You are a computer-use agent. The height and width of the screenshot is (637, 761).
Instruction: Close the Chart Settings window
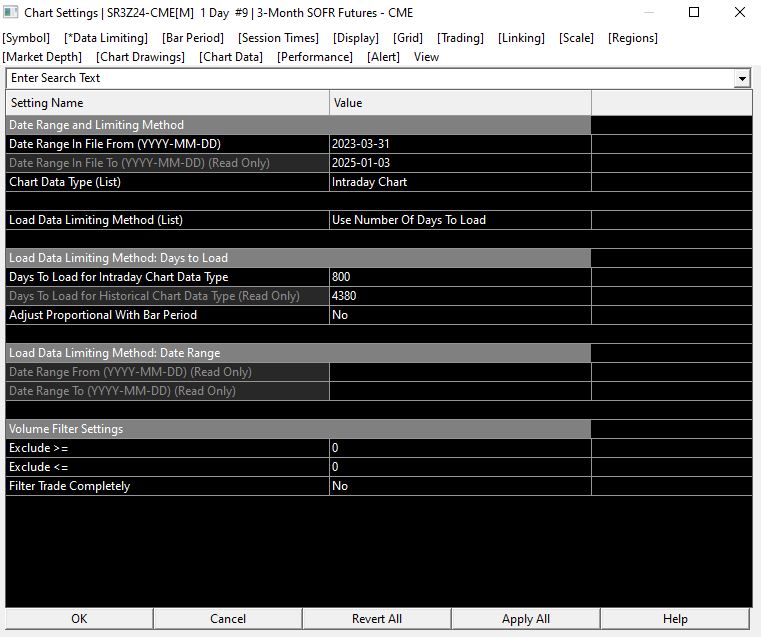click(x=740, y=12)
